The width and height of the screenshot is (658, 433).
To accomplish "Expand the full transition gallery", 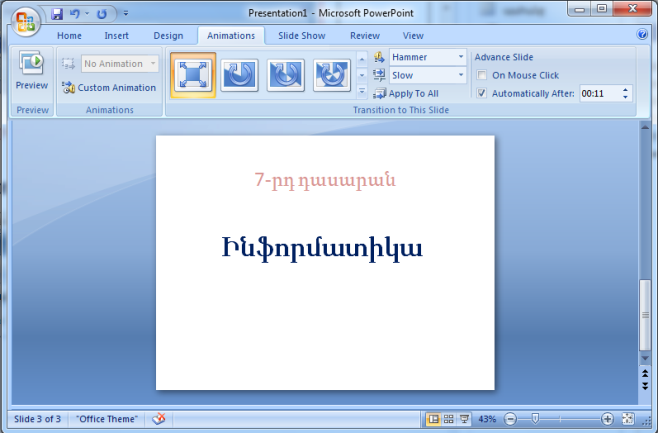I will (x=362, y=91).
